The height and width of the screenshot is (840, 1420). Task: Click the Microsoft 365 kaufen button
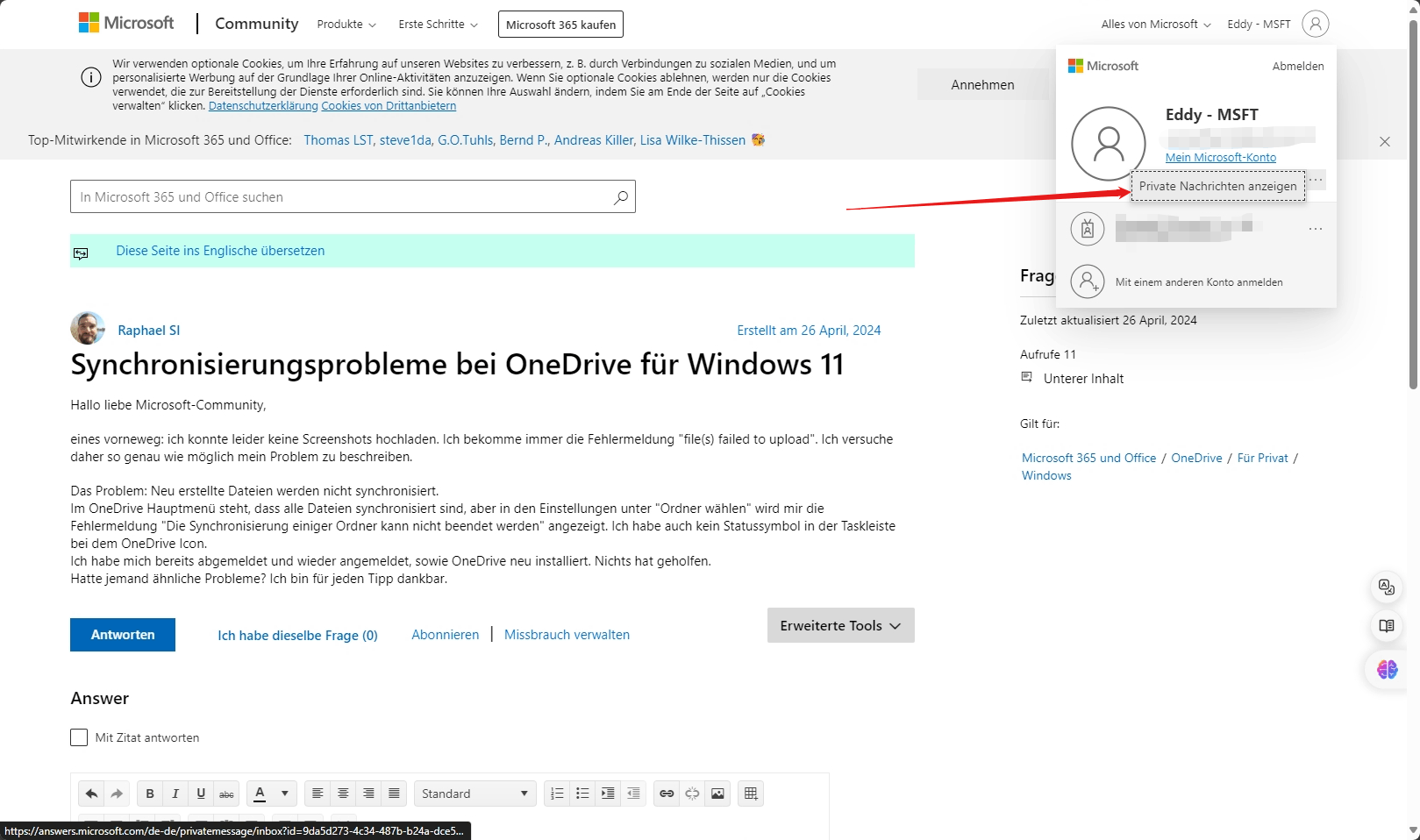pyautogui.click(x=560, y=25)
